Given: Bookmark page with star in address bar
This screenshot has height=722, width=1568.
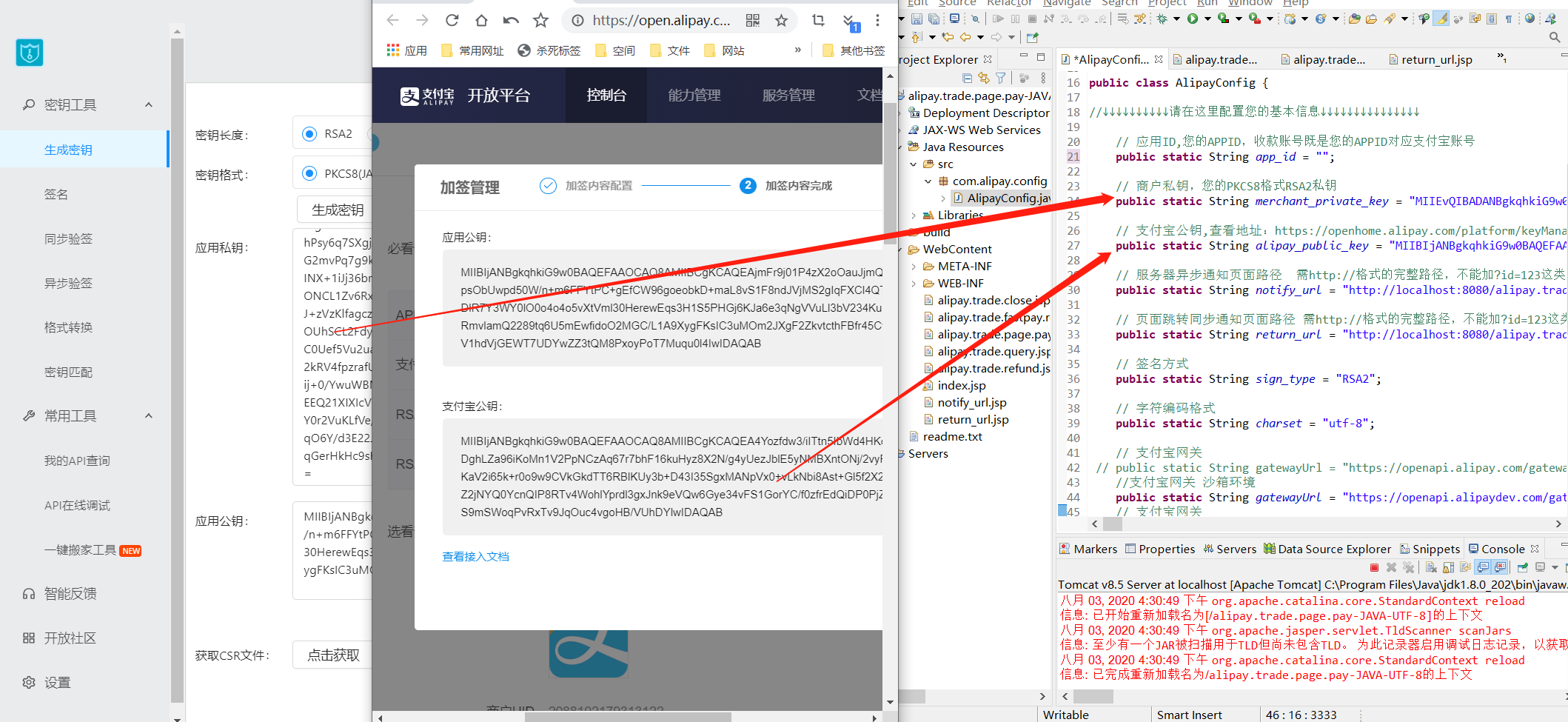Looking at the screenshot, I should pos(781,20).
